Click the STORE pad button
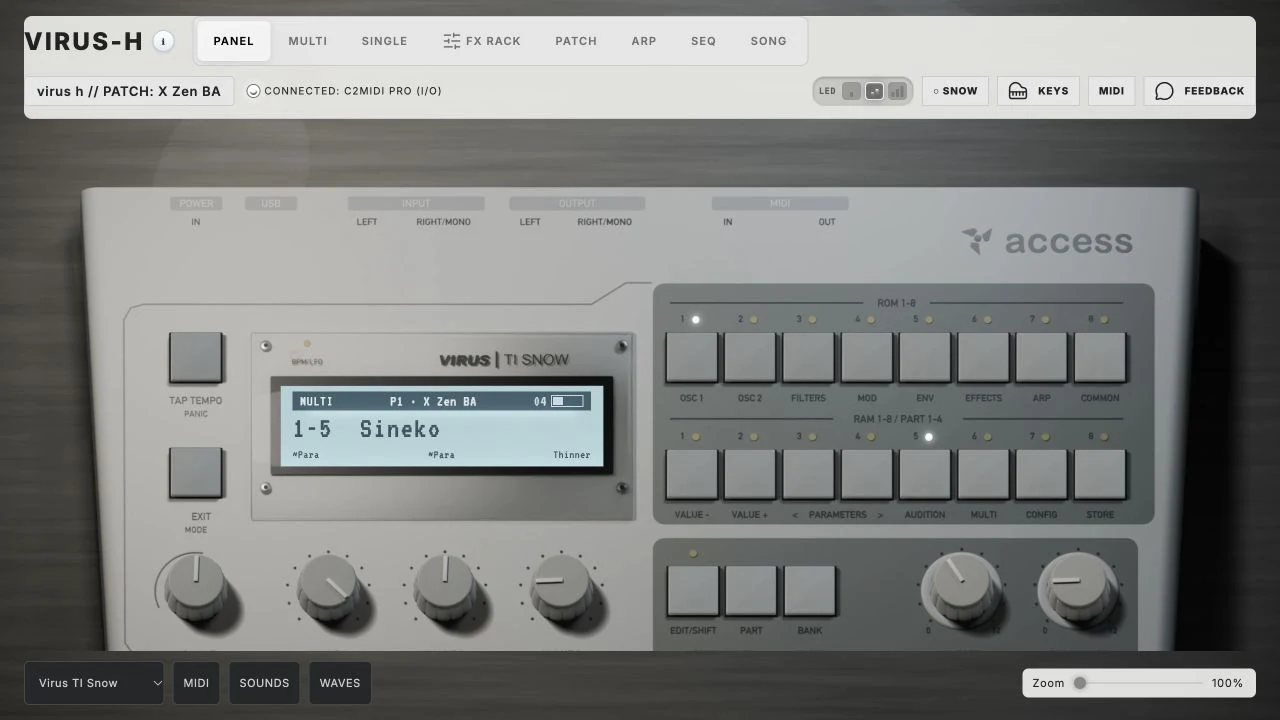 [x=1100, y=474]
